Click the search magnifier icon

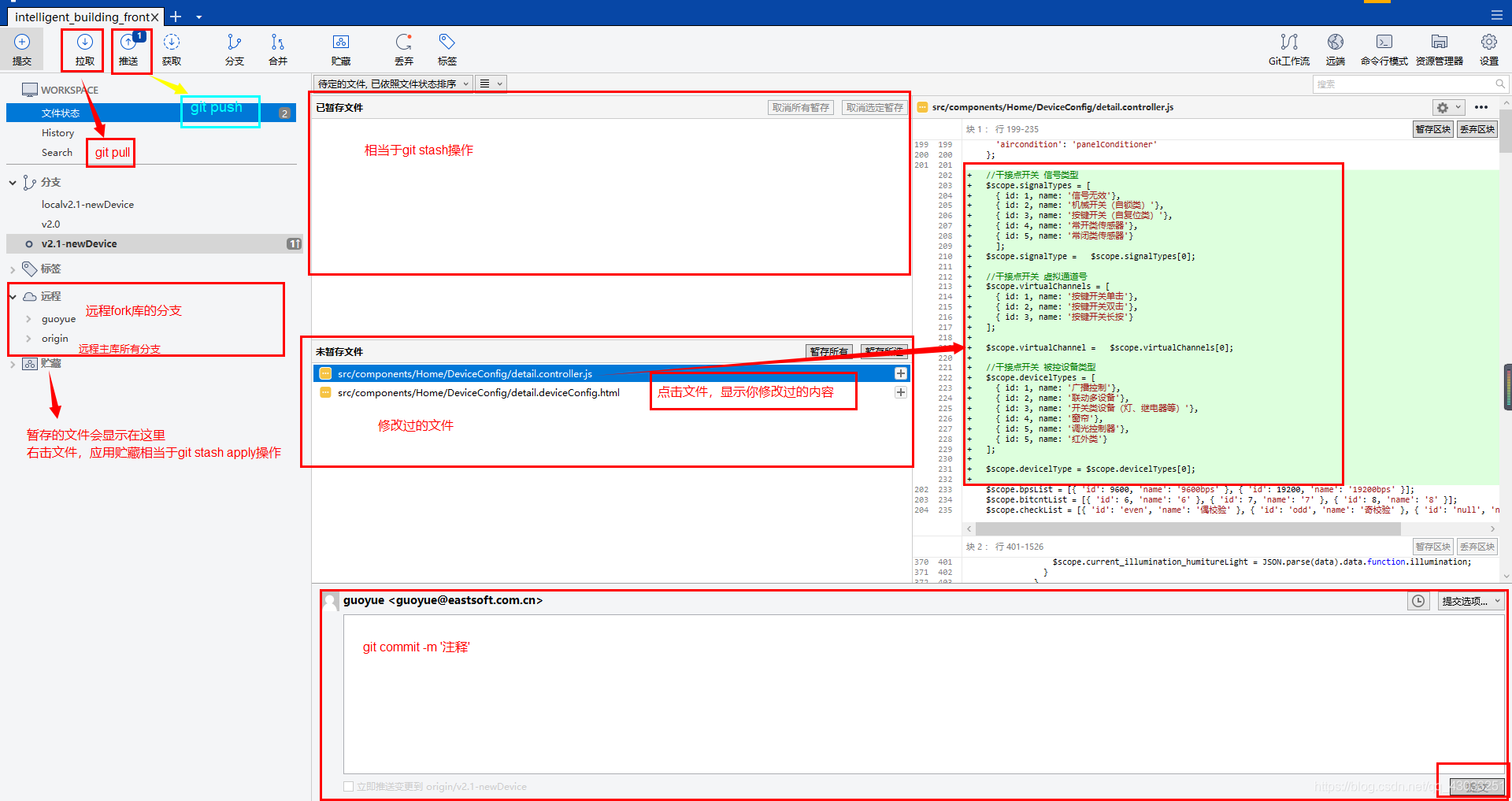coord(1500,83)
